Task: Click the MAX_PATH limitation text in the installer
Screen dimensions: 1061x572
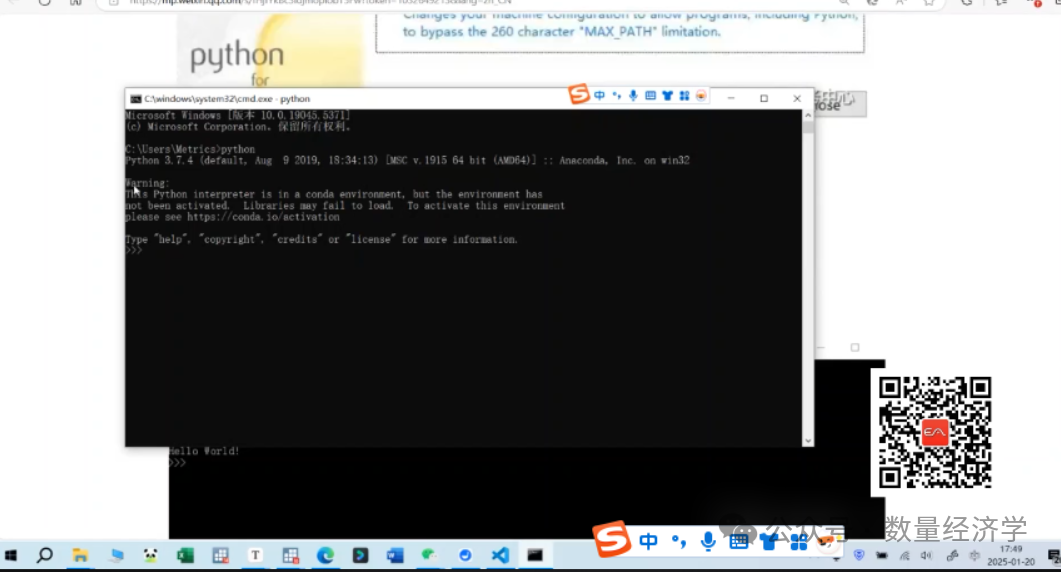Action: pyautogui.click(x=562, y=31)
